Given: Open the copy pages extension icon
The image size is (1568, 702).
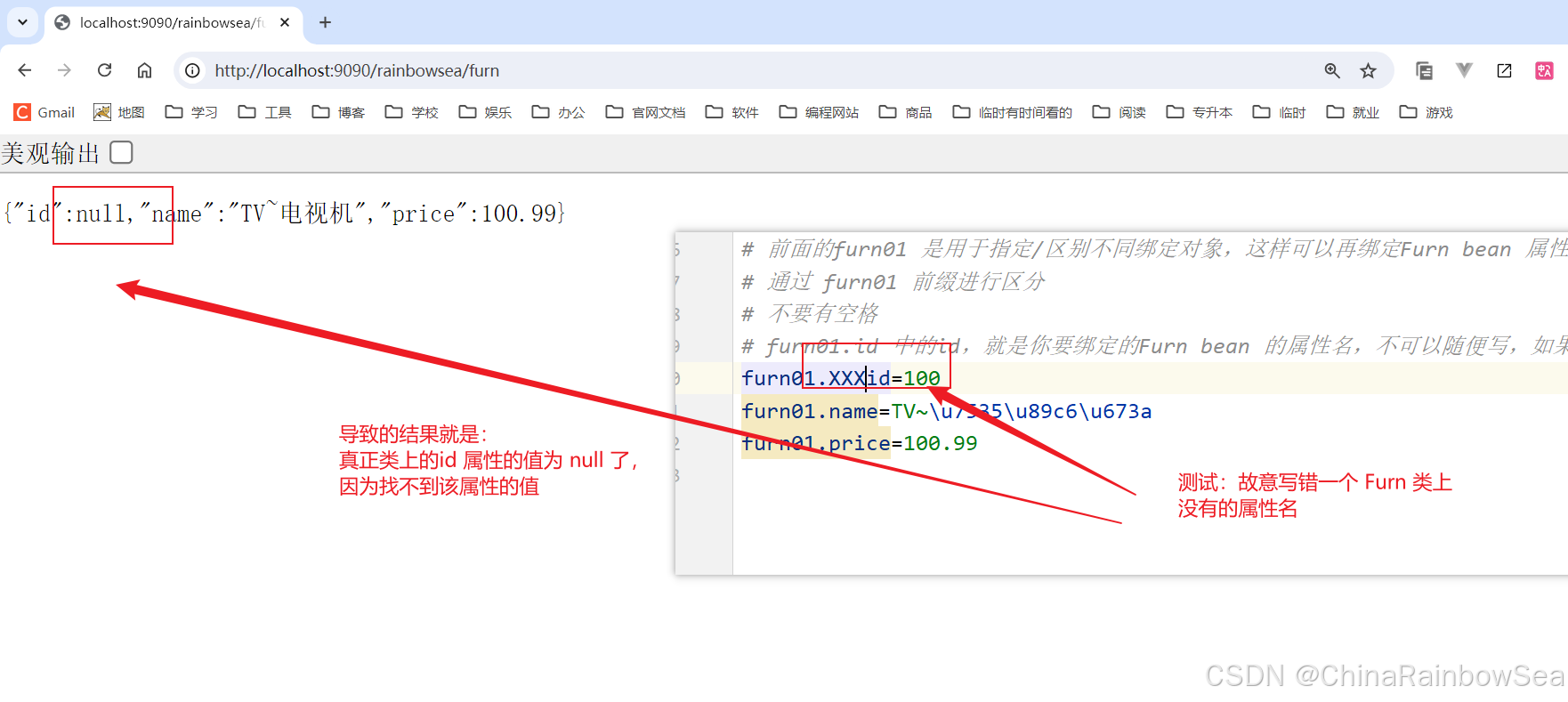Looking at the screenshot, I should tap(1424, 70).
